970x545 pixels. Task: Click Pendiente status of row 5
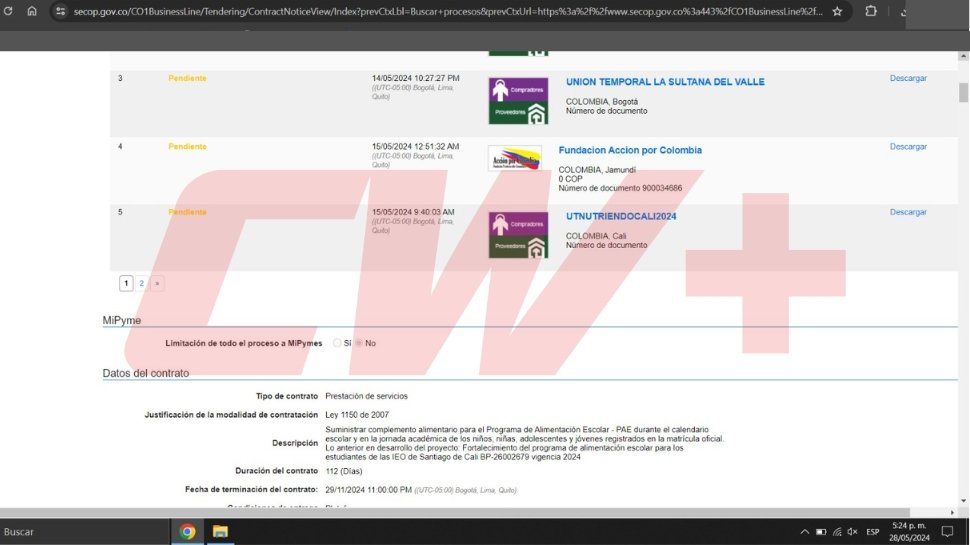point(187,212)
